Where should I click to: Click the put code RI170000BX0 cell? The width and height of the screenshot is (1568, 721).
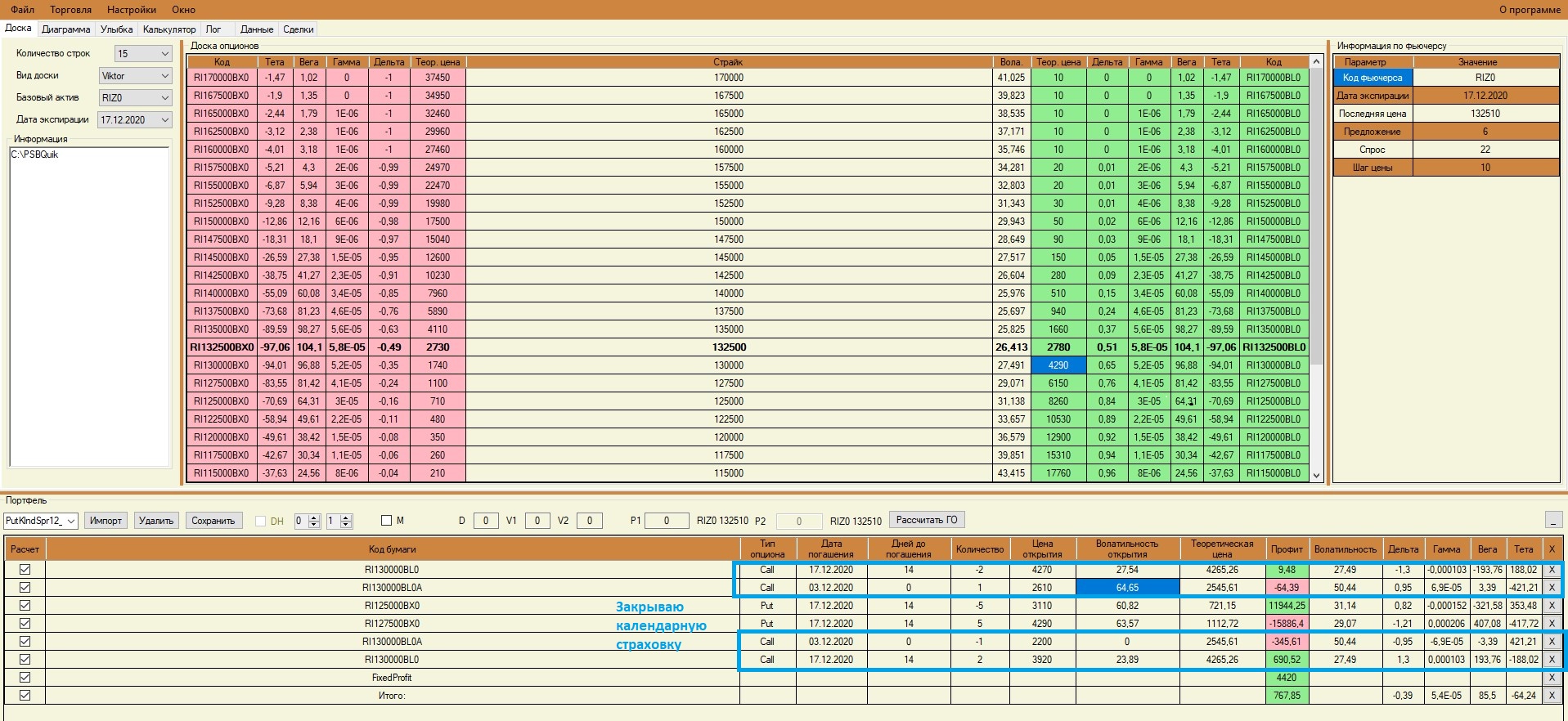tap(222, 78)
